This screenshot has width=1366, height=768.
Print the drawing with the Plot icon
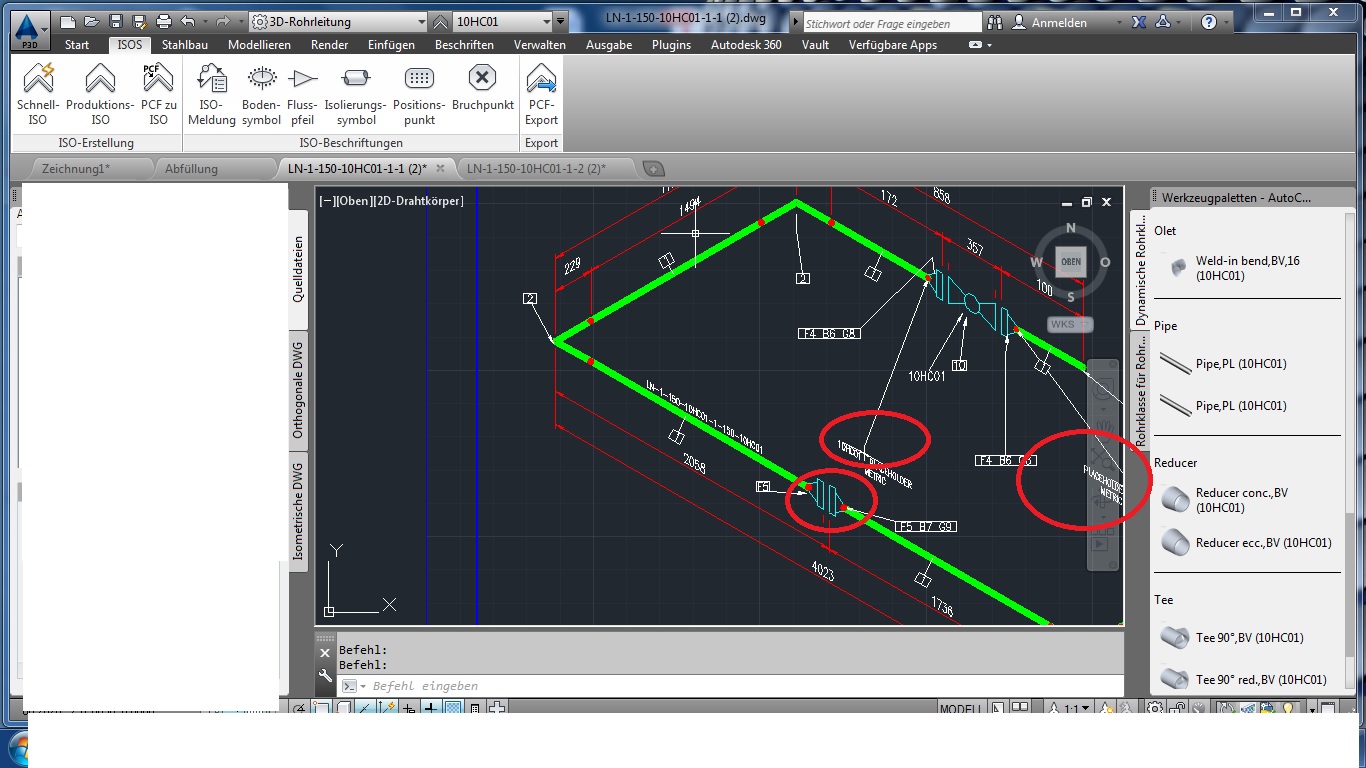(164, 21)
